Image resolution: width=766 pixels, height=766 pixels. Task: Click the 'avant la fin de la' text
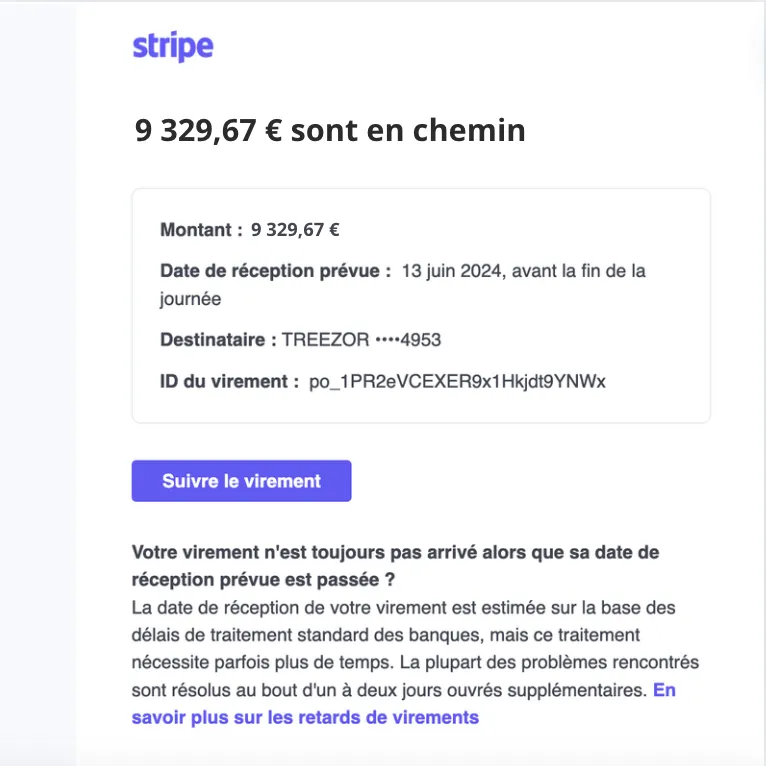tap(582, 270)
